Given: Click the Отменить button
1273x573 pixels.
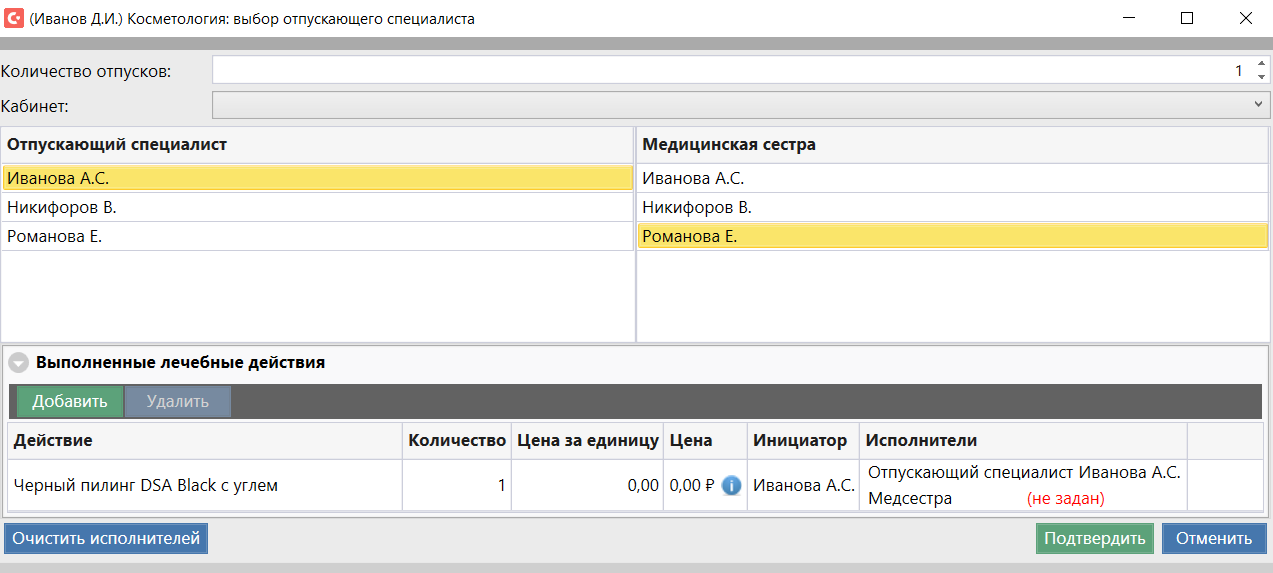Looking at the screenshot, I should [1213, 539].
